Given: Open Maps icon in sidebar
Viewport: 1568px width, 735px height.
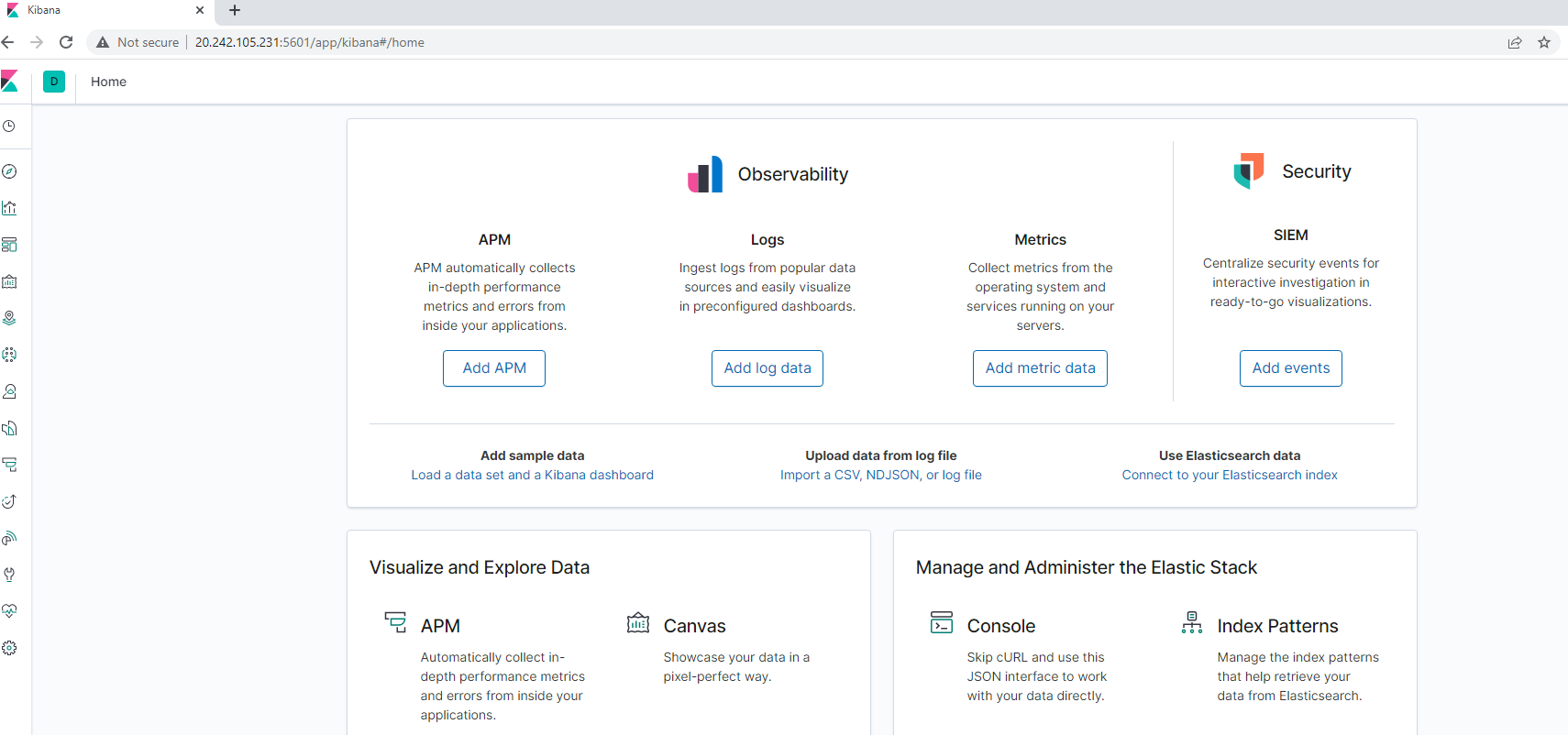Looking at the screenshot, I should coord(9,318).
